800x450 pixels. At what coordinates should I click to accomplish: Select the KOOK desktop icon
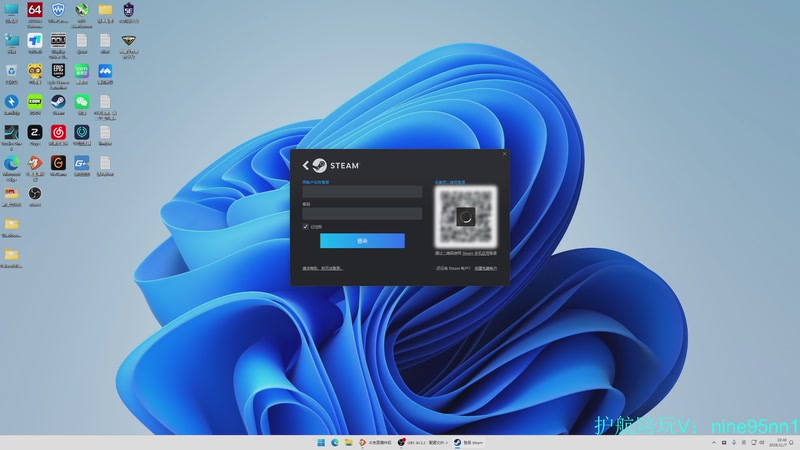point(35,102)
